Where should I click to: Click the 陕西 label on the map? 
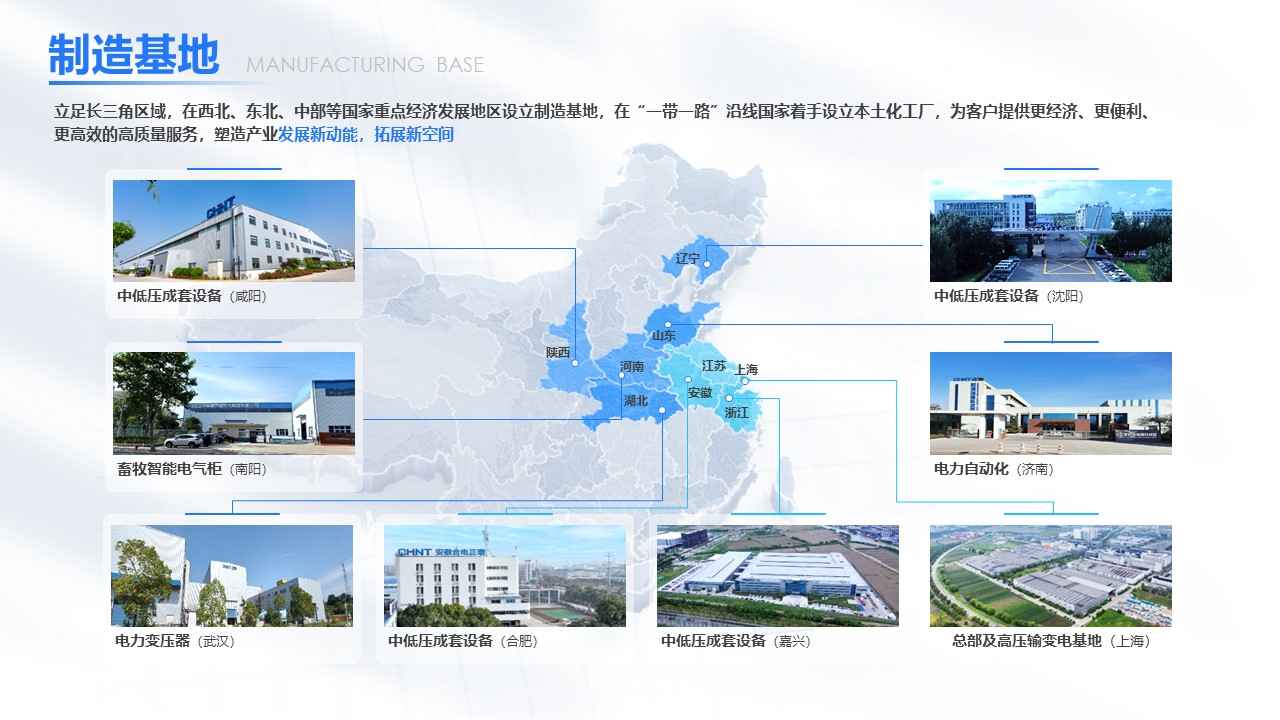point(558,353)
